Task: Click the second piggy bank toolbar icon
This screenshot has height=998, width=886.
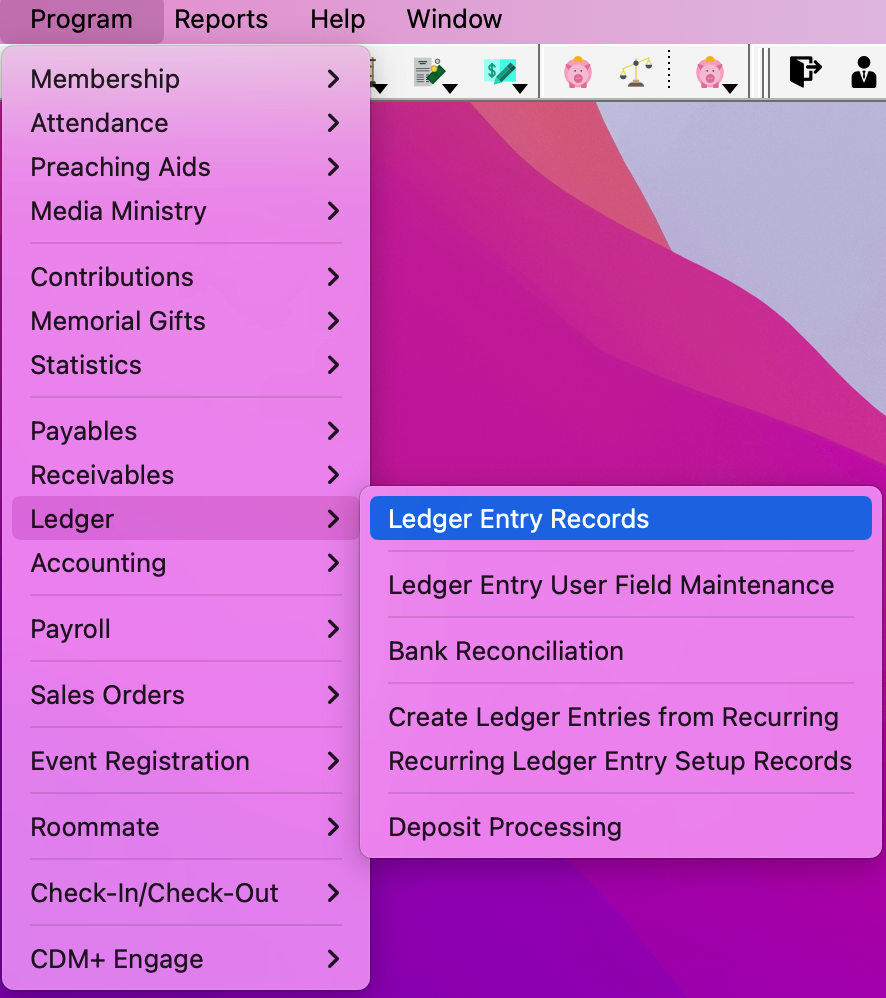Action: tap(712, 70)
